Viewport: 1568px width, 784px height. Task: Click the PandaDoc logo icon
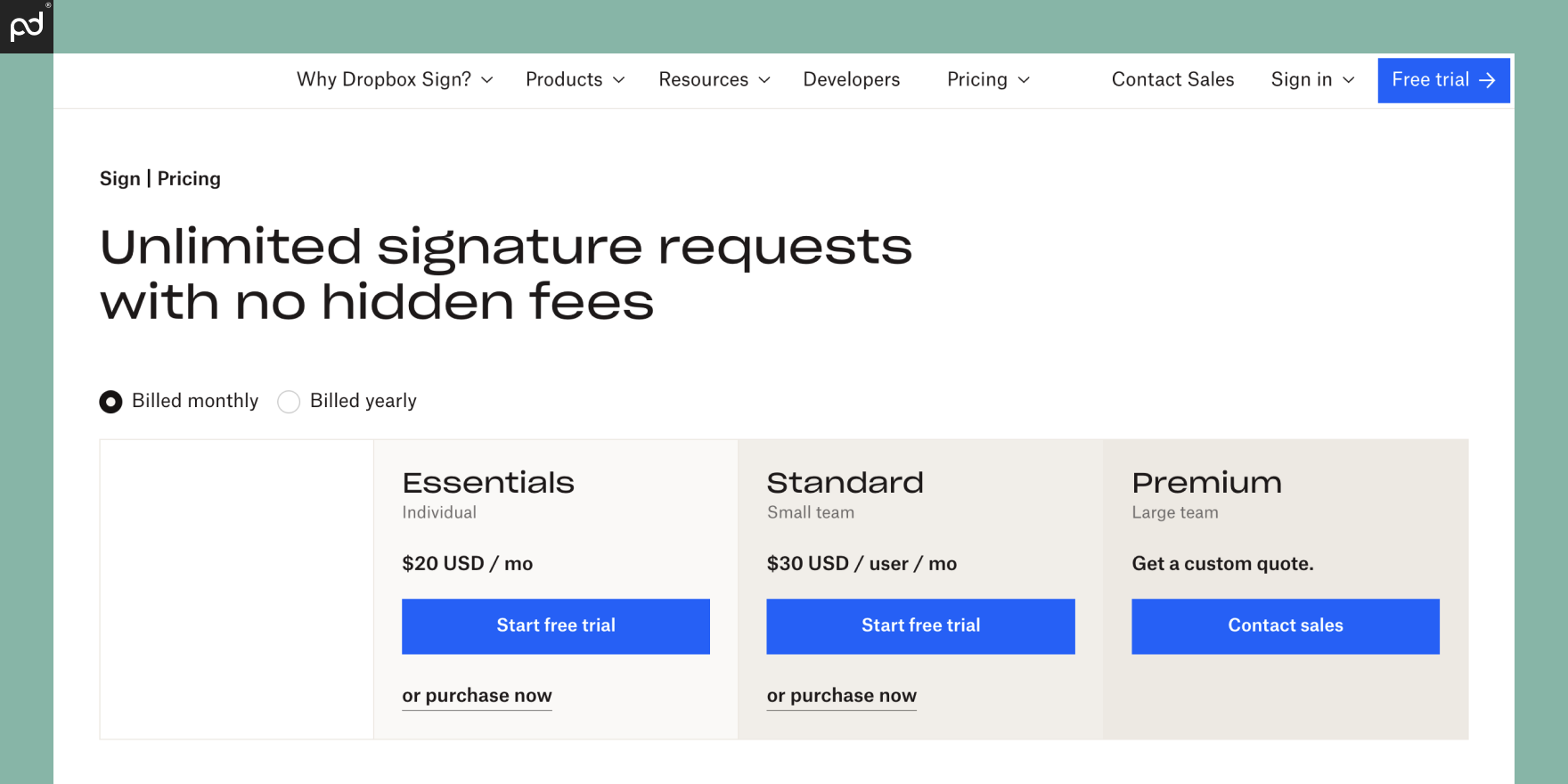click(x=26, y=26)
